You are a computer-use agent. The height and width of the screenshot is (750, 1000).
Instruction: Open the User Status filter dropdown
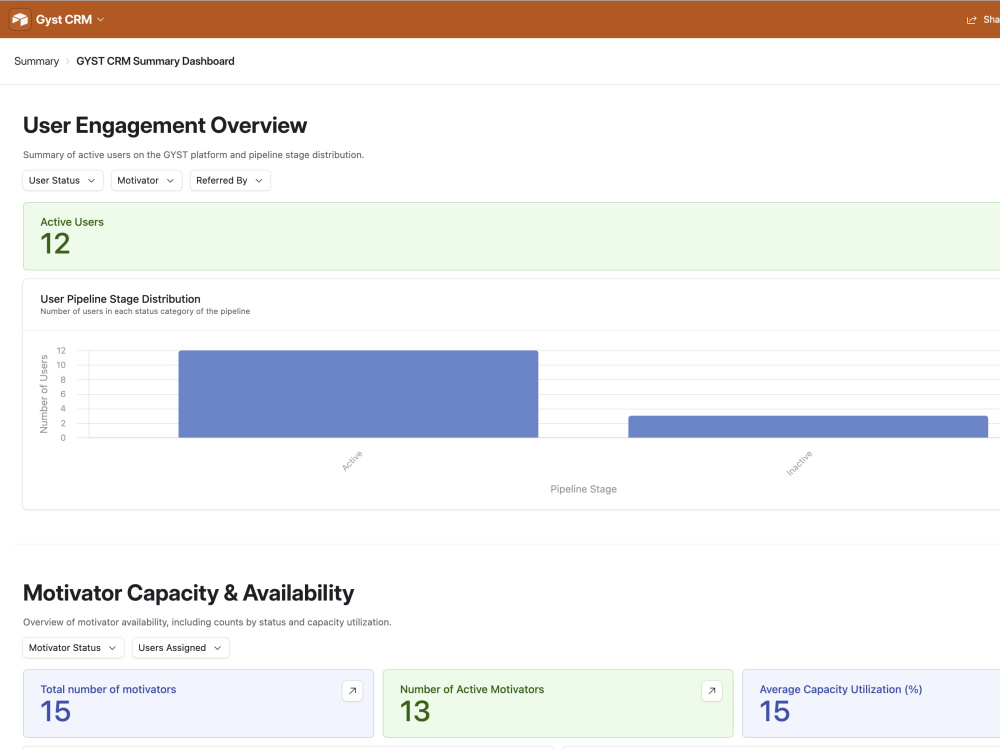pyautogui.click(x=62, y=180)
